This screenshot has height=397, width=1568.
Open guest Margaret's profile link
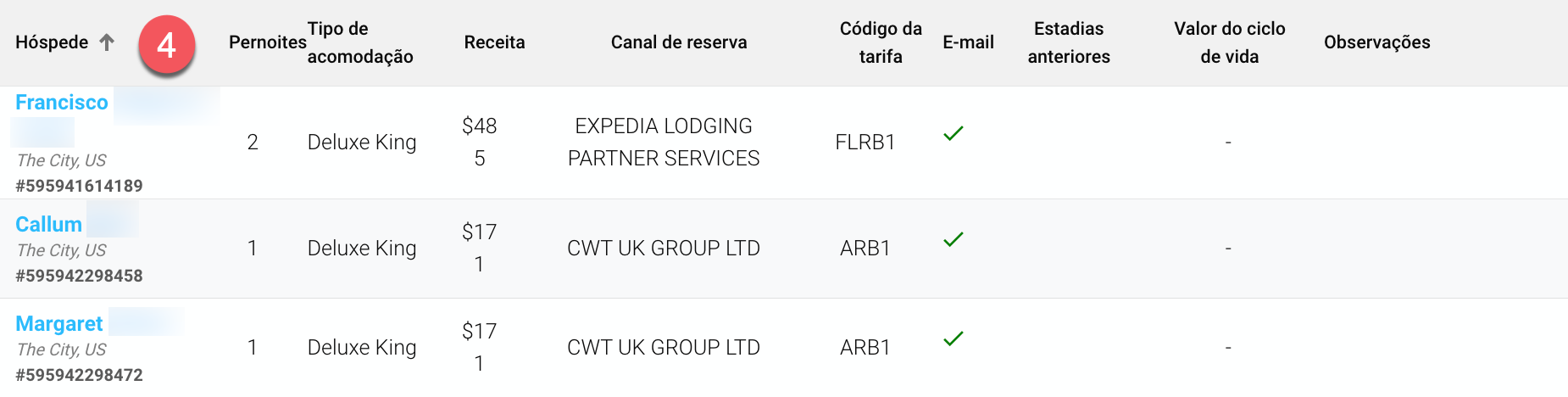[x=59, y=324]
